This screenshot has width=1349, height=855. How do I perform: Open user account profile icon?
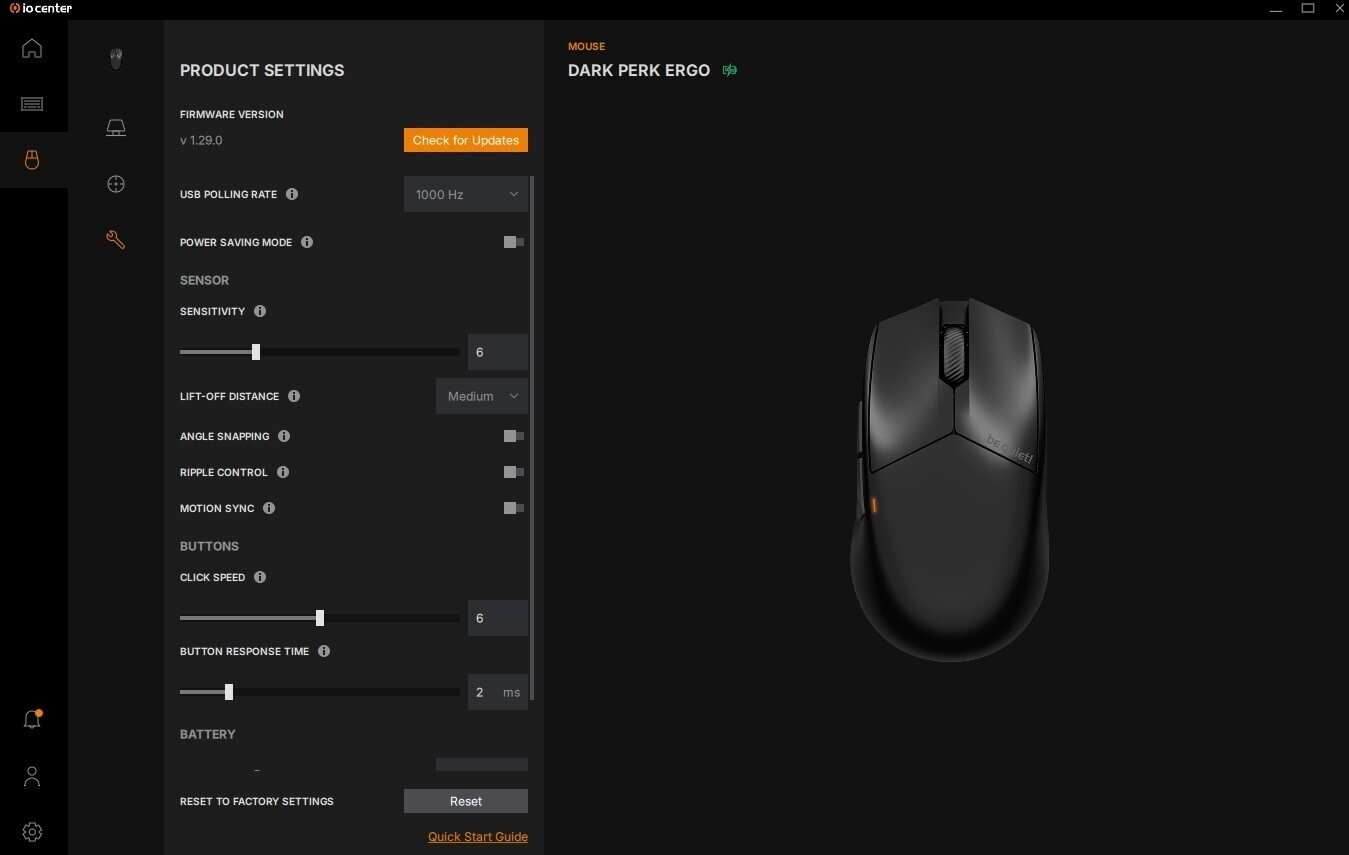pos(32,776)
